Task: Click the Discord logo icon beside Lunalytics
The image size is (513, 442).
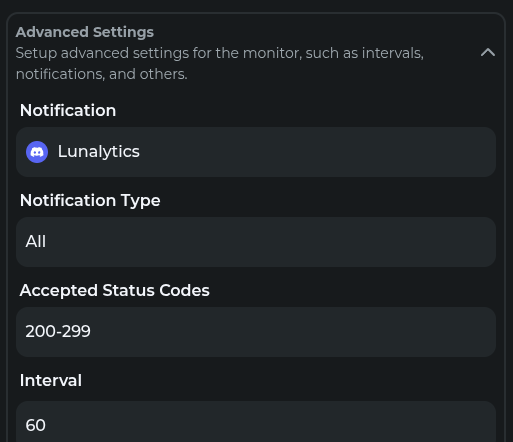Action: 37,152
